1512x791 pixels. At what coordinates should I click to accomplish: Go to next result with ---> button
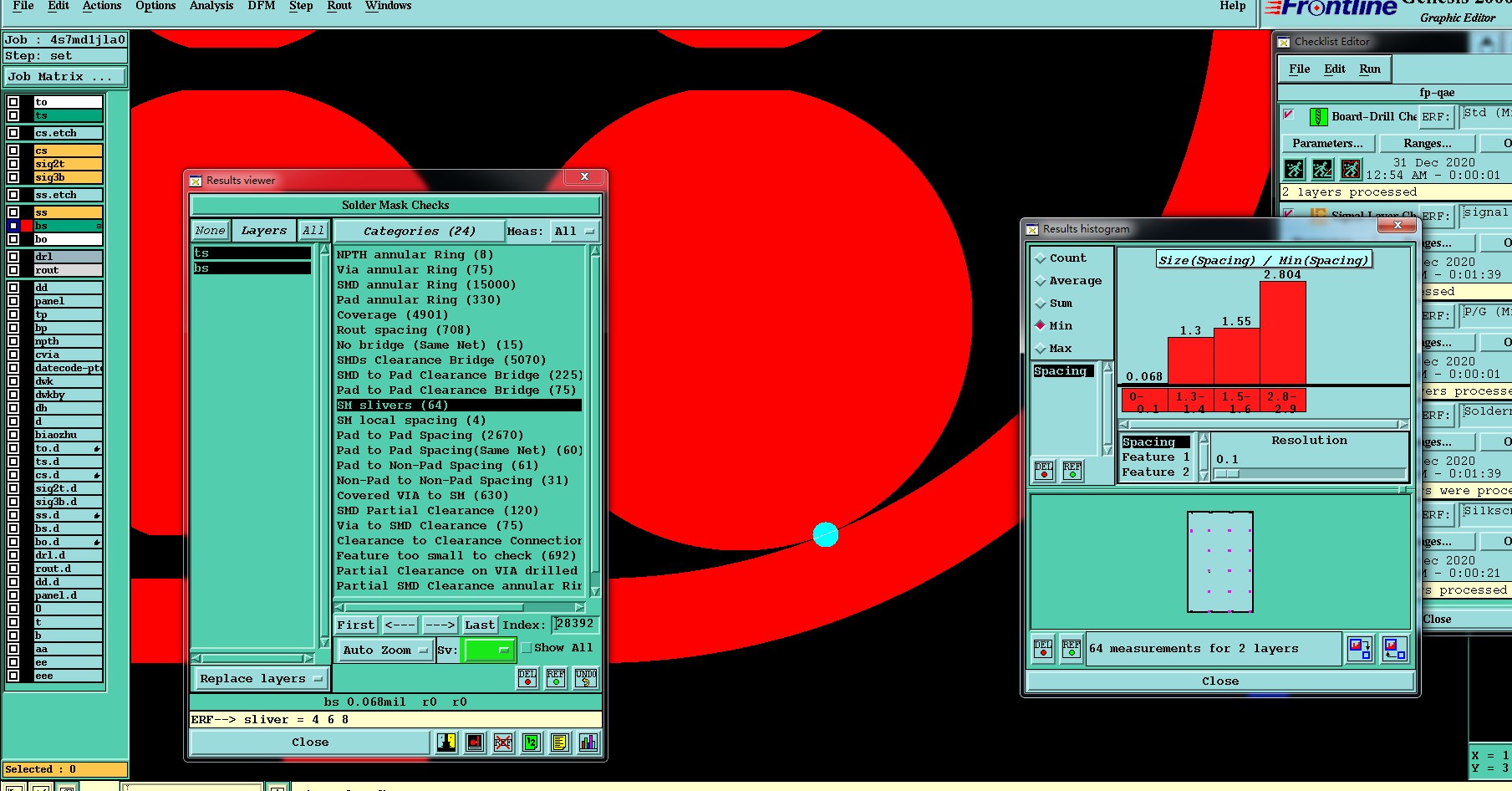440,625
